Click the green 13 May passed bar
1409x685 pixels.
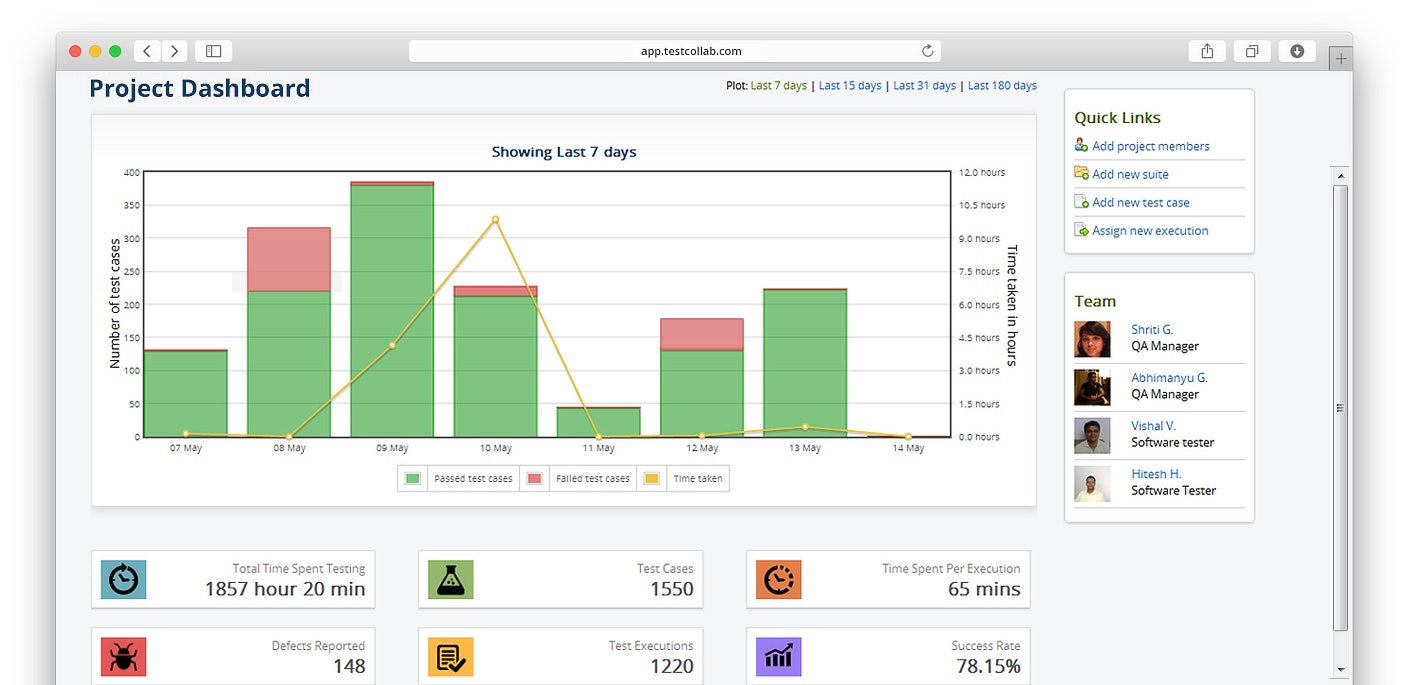[x=805, y=363]
